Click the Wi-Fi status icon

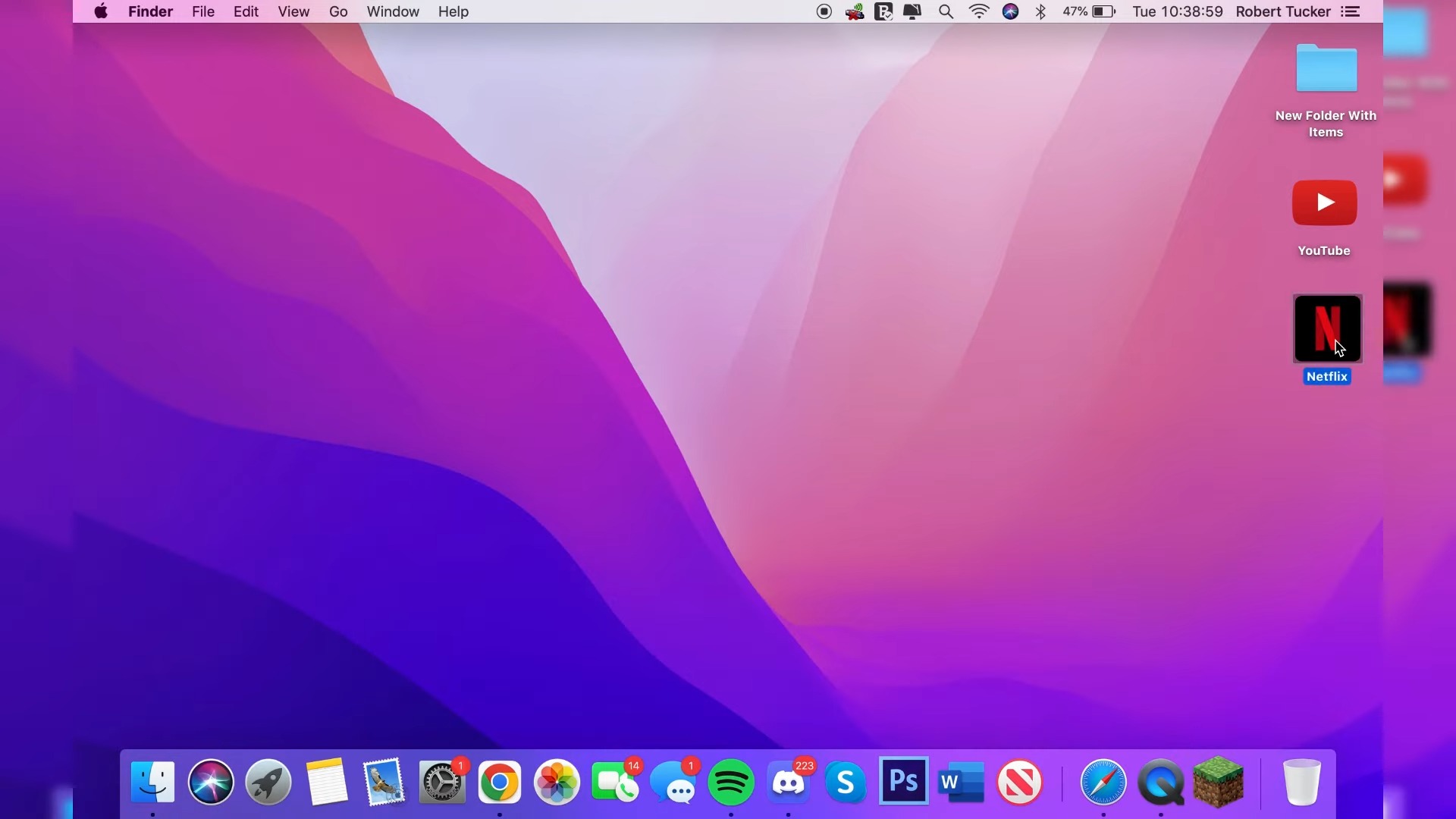coord(979,11)
